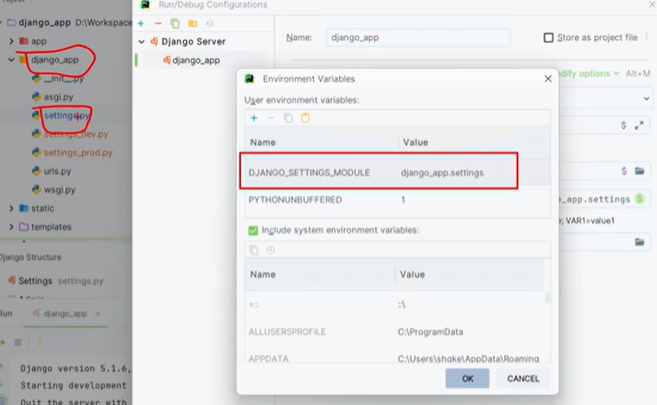Copy configuration icon in Run/Debug toolbar
This screenshot has height=405, width=657.
click(175, 23)
